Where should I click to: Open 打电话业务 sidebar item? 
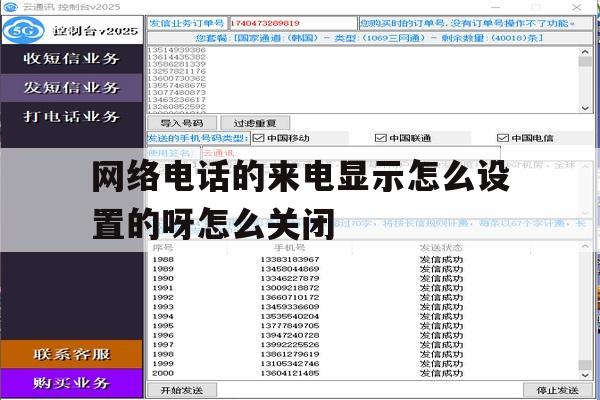pos(72,116)
